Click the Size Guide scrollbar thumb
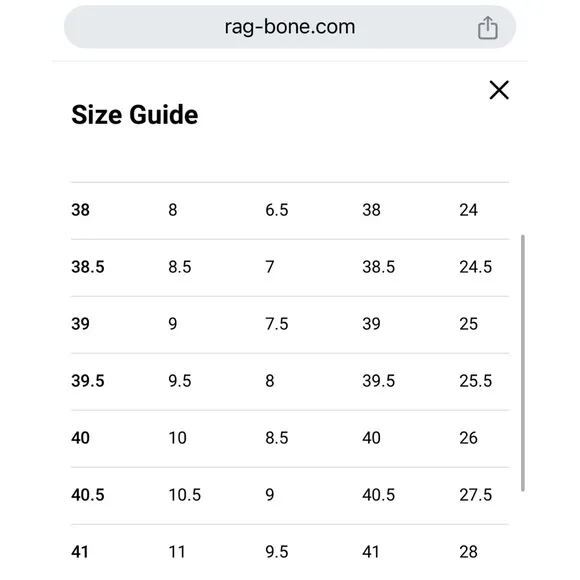Viewport: 580px width, 580px height. [523, 363]
